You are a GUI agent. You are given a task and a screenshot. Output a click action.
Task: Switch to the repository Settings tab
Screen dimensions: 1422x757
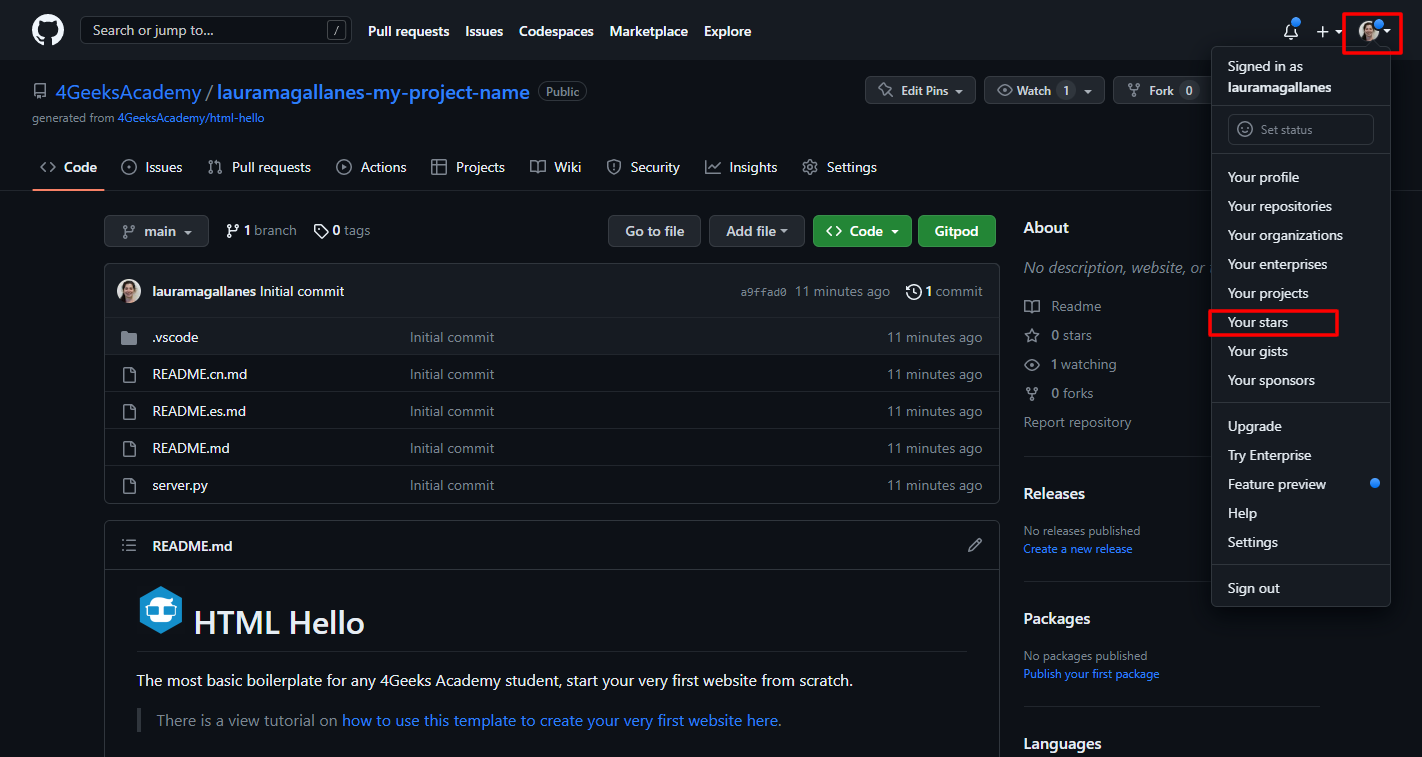839,167
